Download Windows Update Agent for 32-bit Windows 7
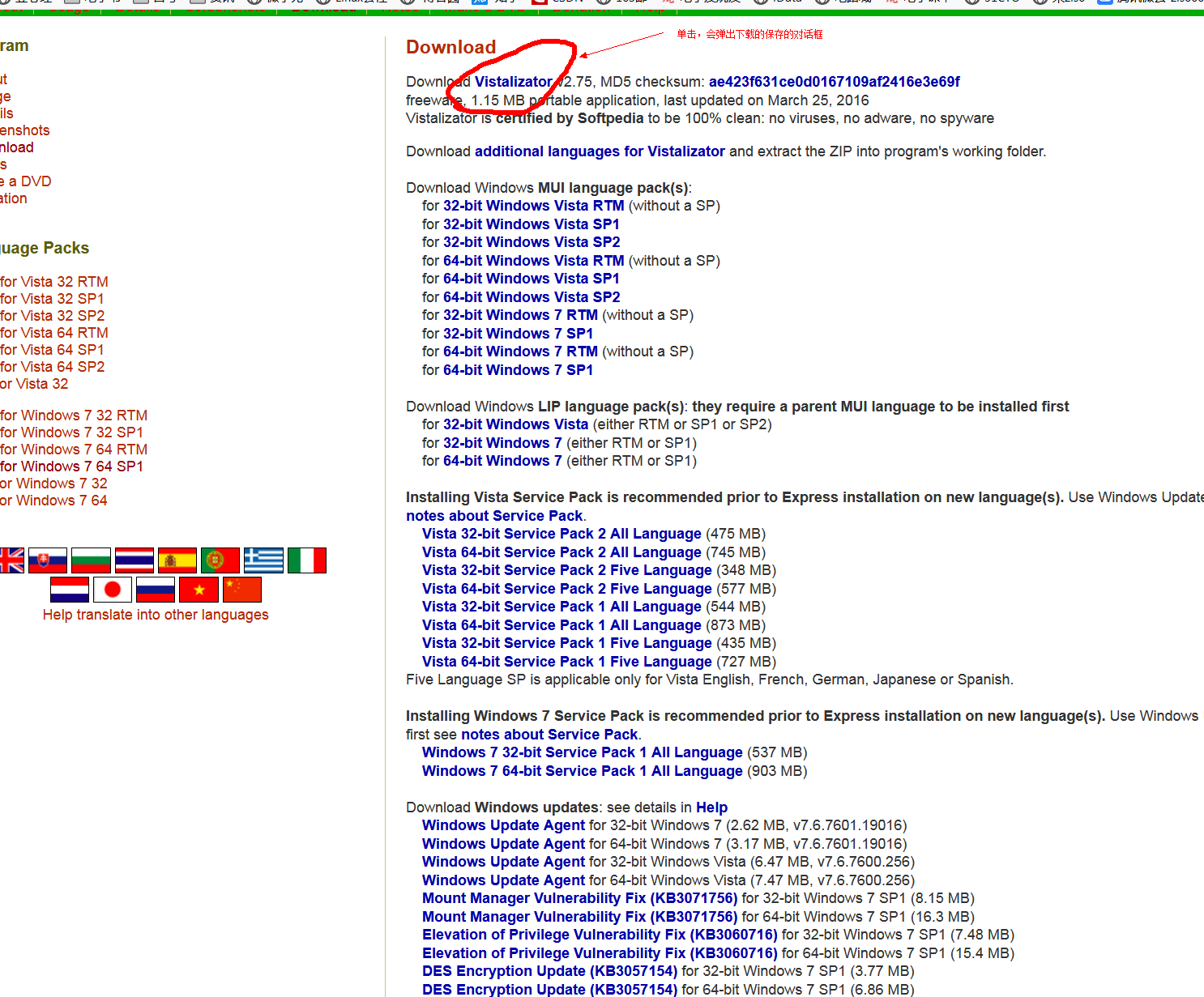1204x997 pixels. (x=503, y=825)
